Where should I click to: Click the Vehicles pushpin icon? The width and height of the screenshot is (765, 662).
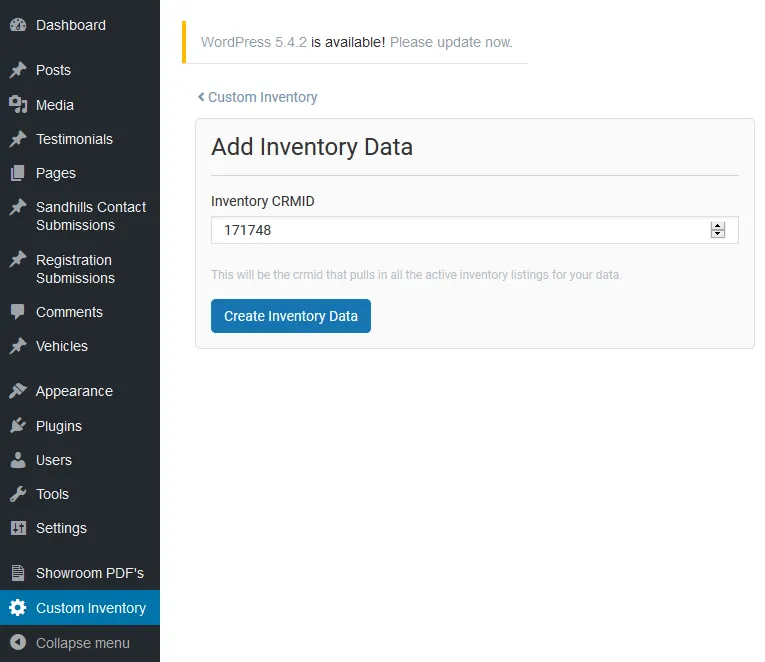coord(18,346)
